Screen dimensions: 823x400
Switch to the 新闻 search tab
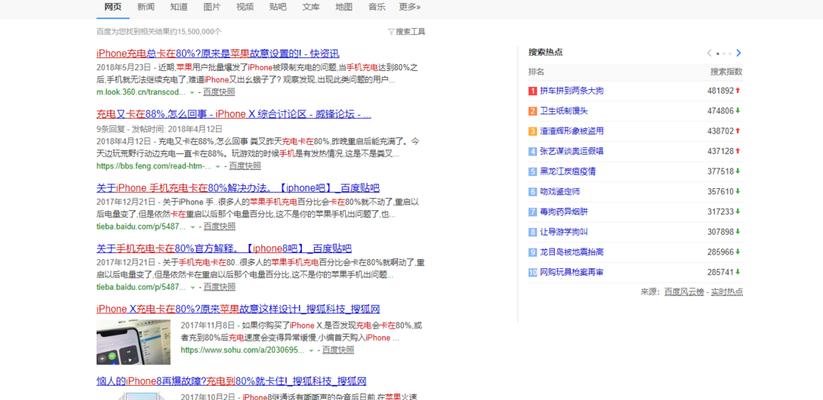(x=146, y=7)
